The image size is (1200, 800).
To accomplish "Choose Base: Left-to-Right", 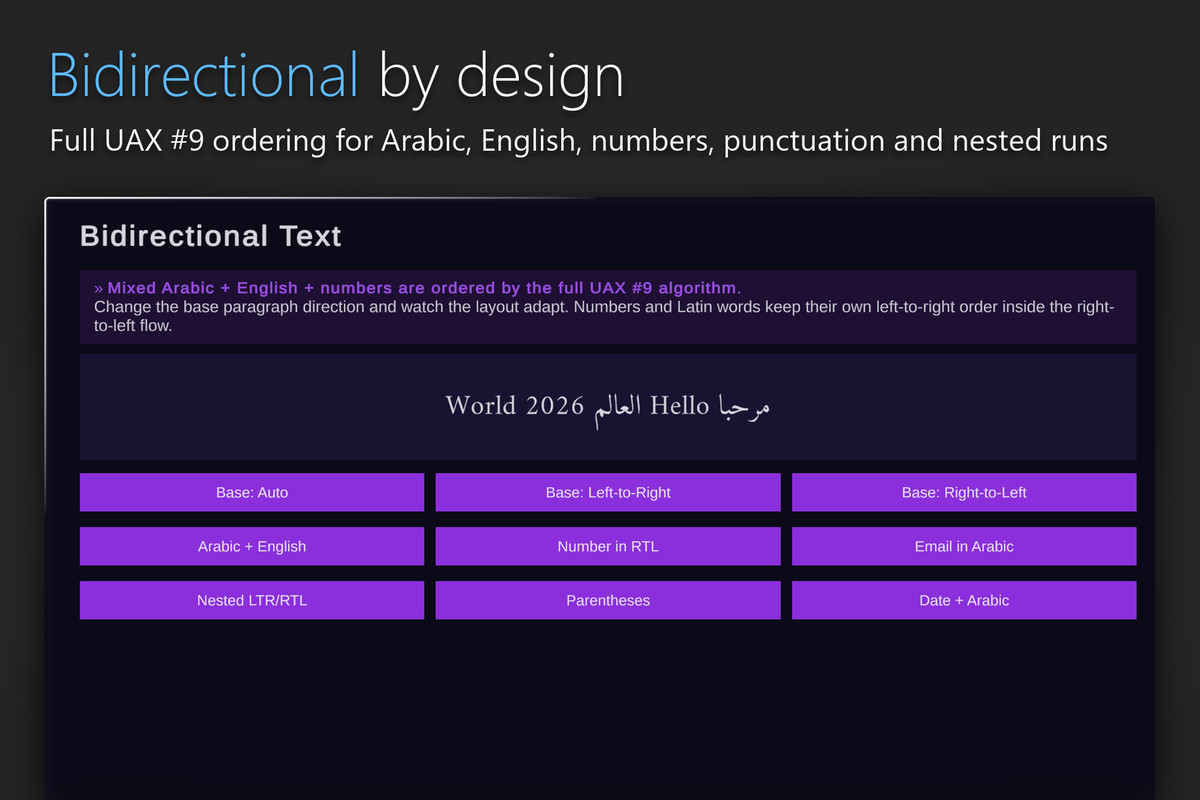I will pyautogui.click(x=608, y=492).
